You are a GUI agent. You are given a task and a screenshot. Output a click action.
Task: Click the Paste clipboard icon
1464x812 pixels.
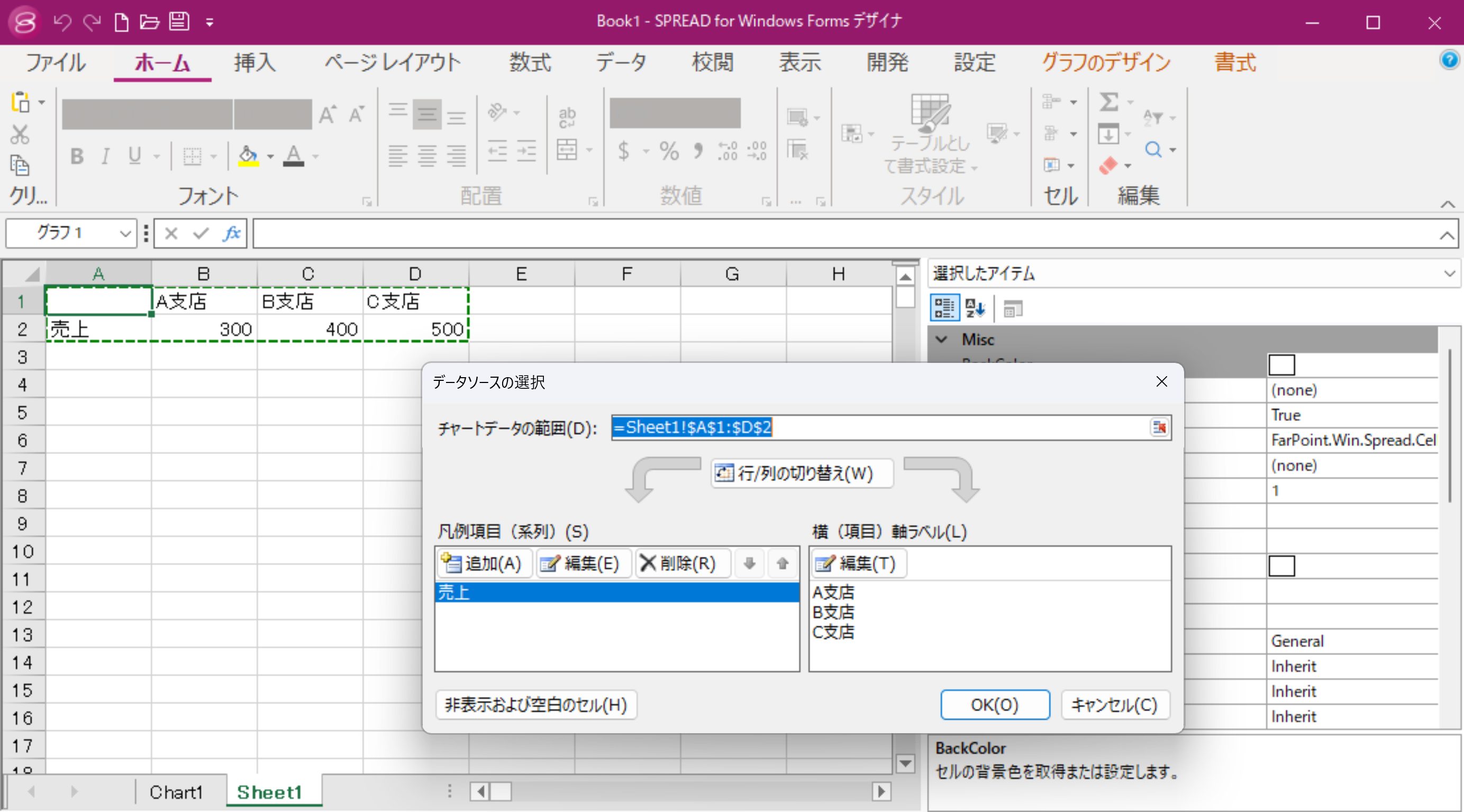coord(21,103)
